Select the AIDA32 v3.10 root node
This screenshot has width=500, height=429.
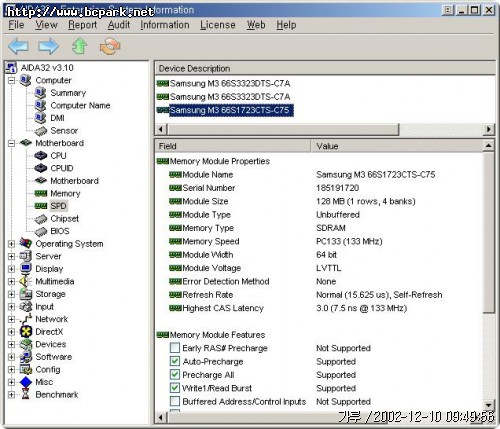point(47,68)
